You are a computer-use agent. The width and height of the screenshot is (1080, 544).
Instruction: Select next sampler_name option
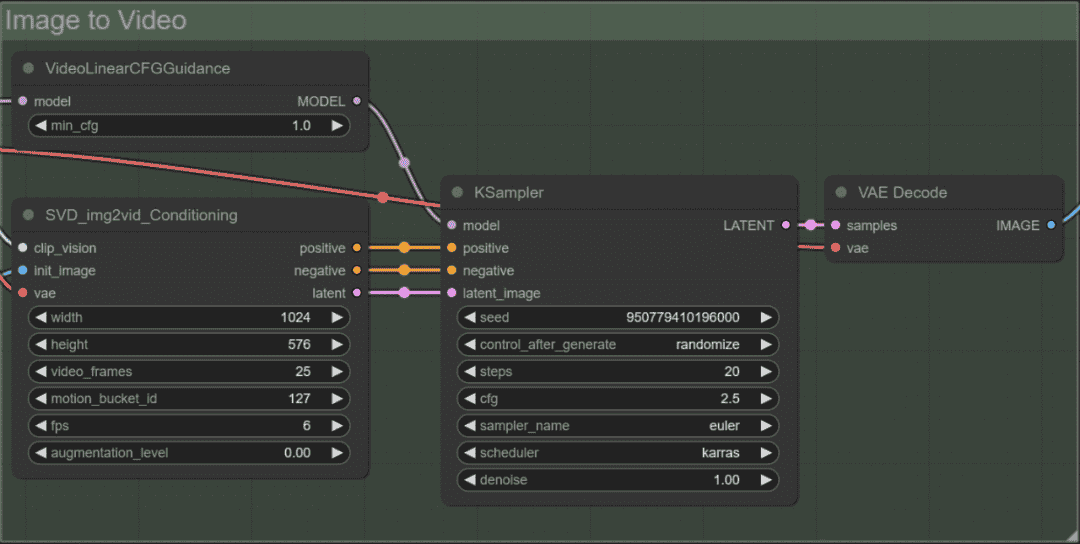(x=766, y=426)
